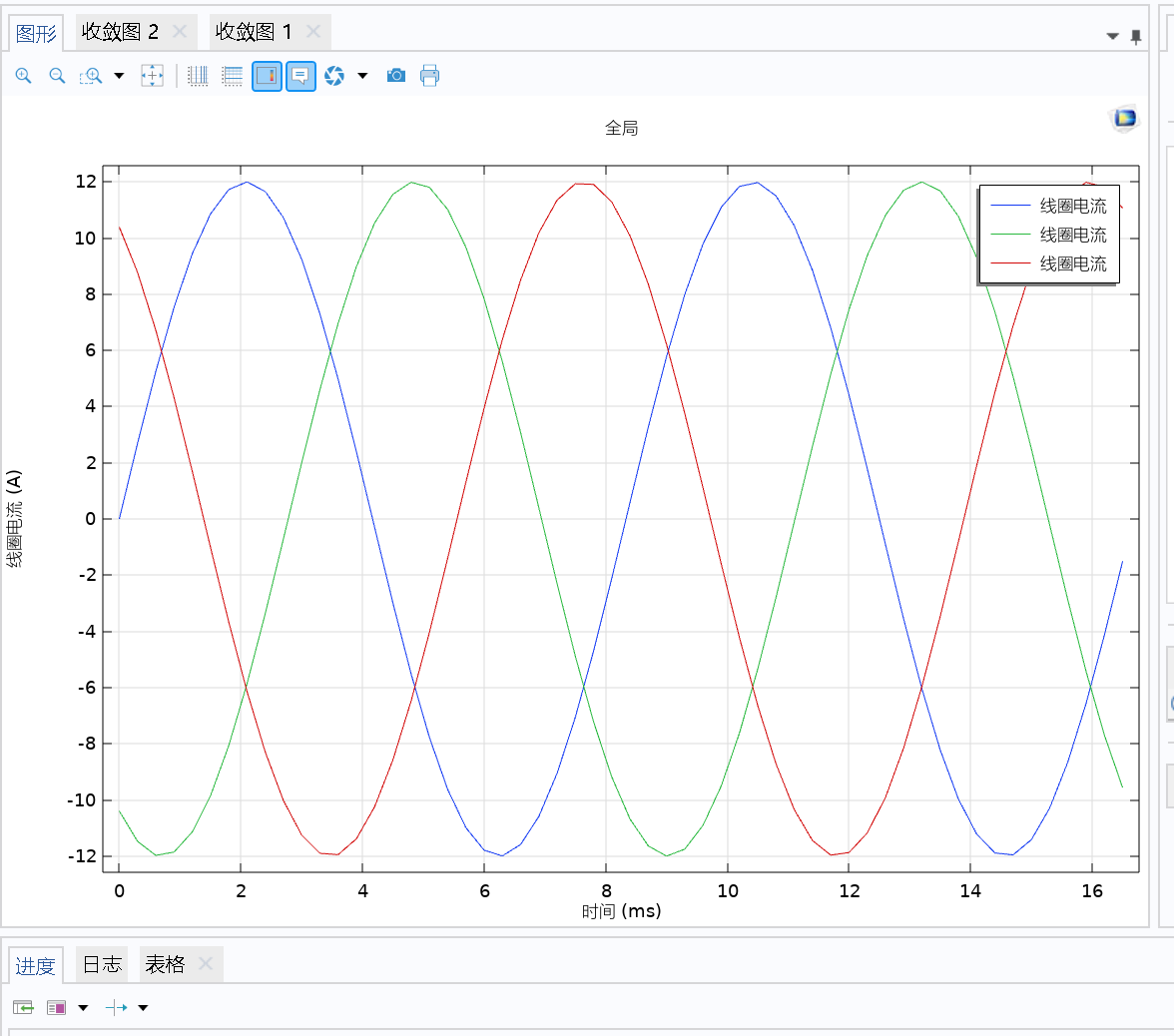Activate the zoom box tool
1174x1036 pixels.
click(x=92, y=76)
